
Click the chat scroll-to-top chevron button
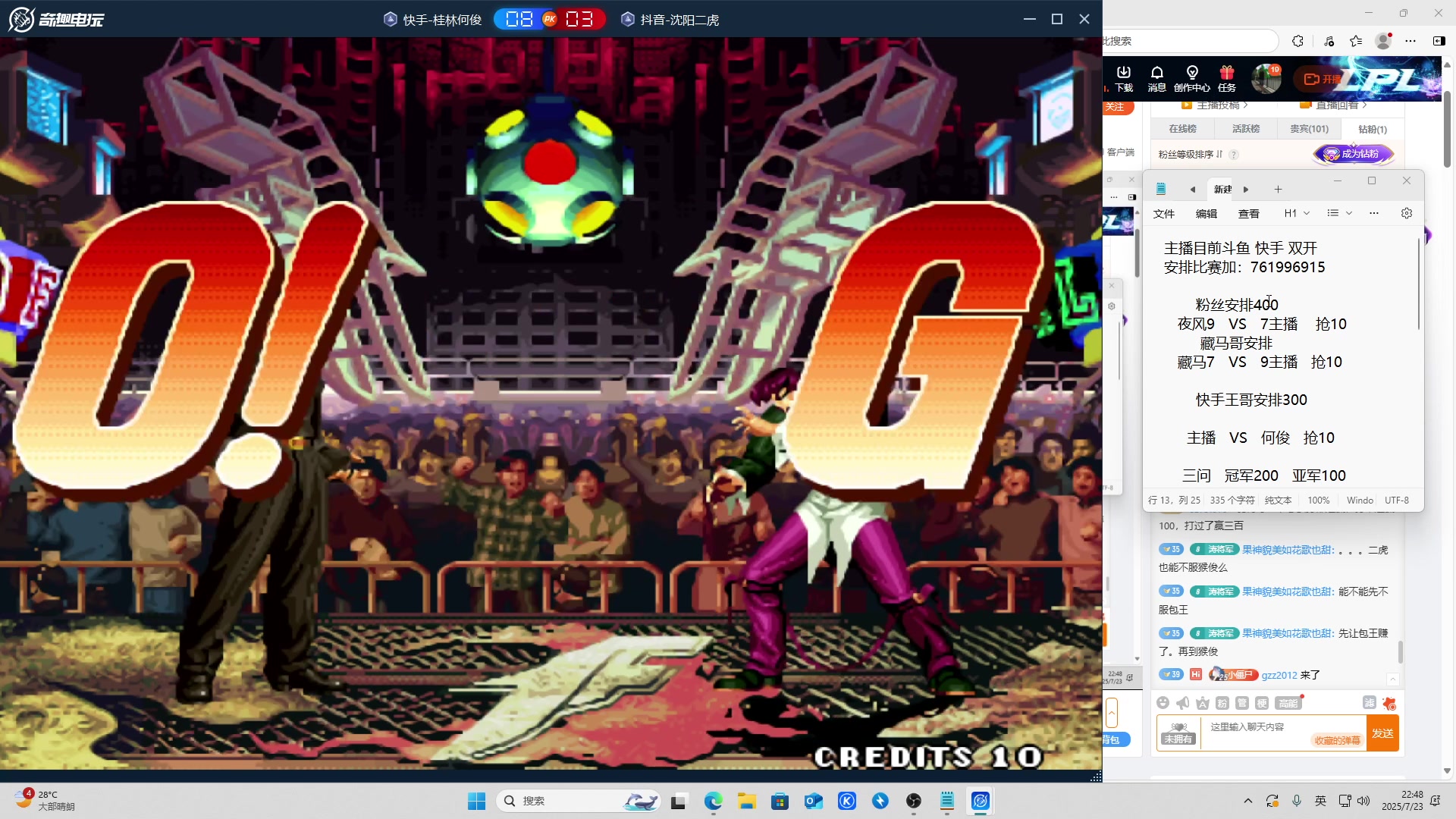pyautogui.click(x=1393, y=679)
